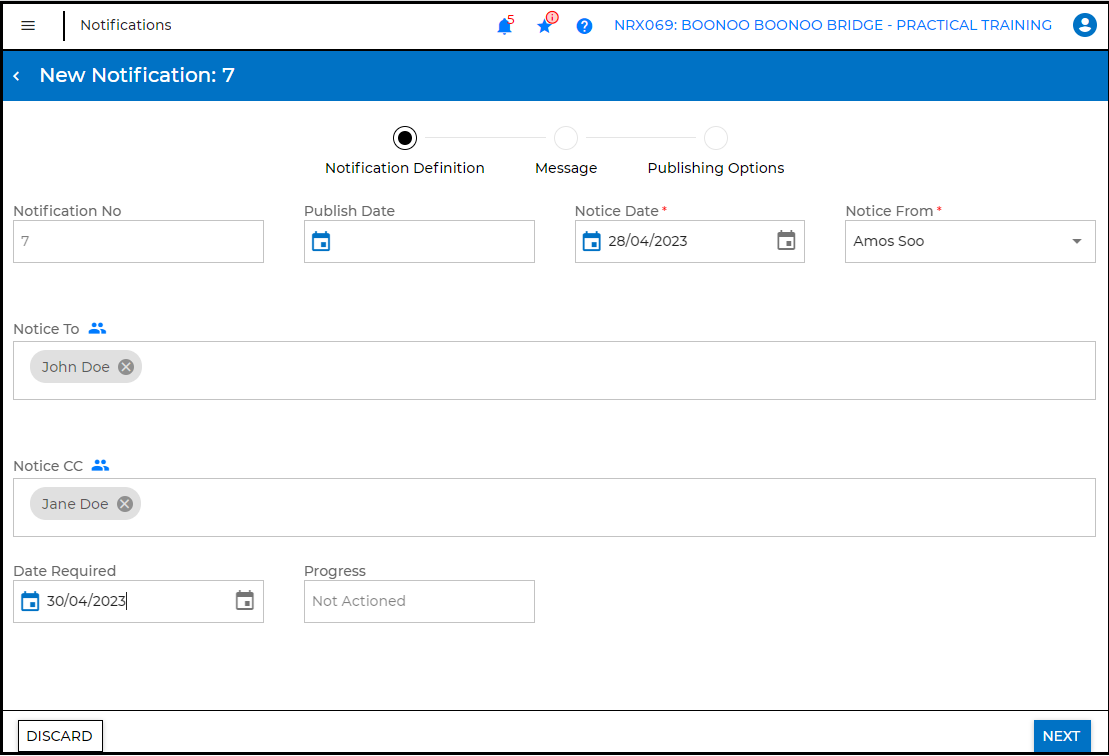Click inside the Notice CC recipients box

coord(554,508)
